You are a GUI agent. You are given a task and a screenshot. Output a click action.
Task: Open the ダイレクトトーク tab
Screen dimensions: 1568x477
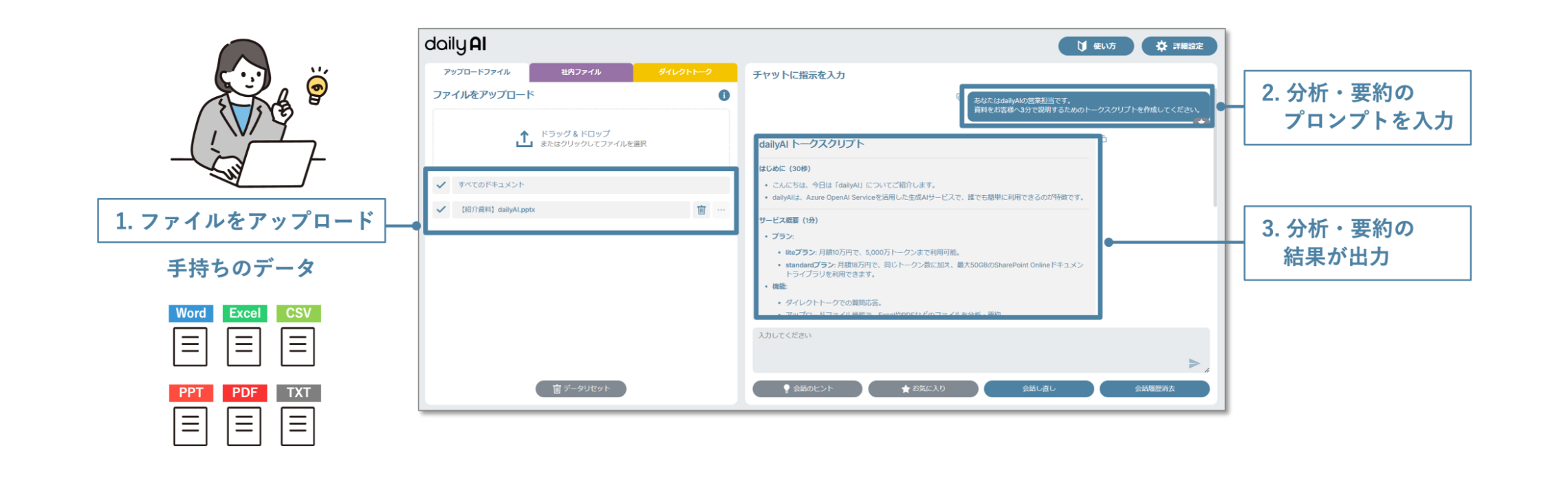point(685,72)
